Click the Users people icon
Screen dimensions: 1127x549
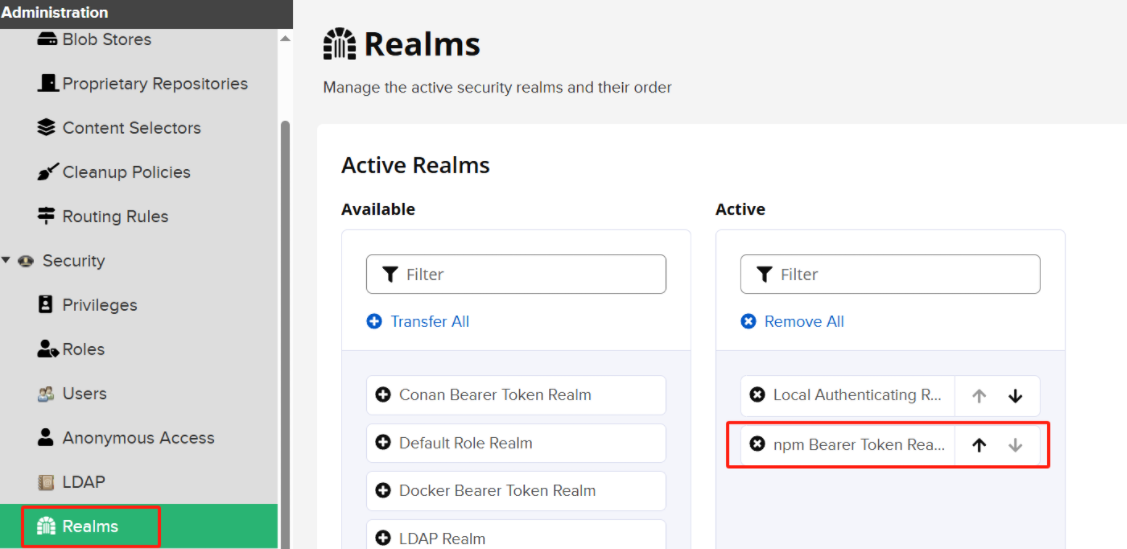46,394
